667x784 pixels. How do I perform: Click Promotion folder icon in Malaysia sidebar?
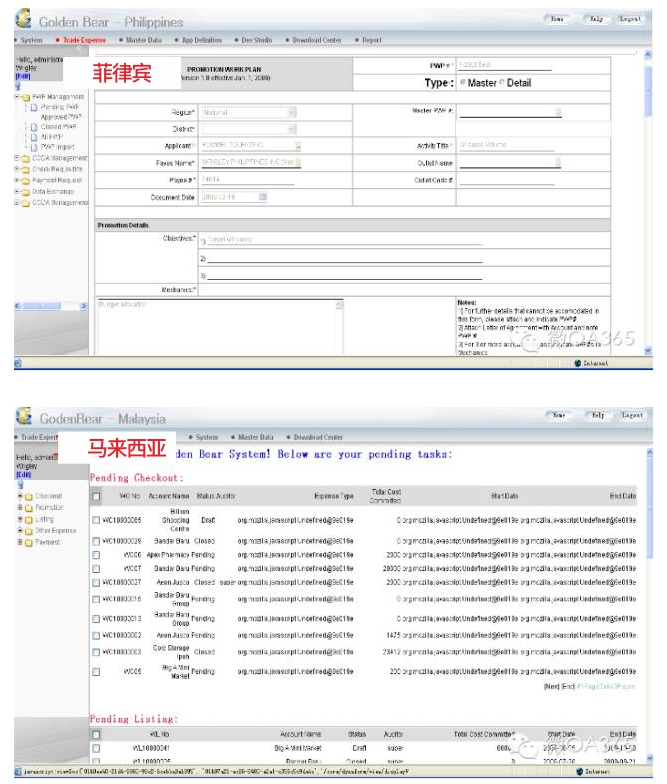coord(28,508)
